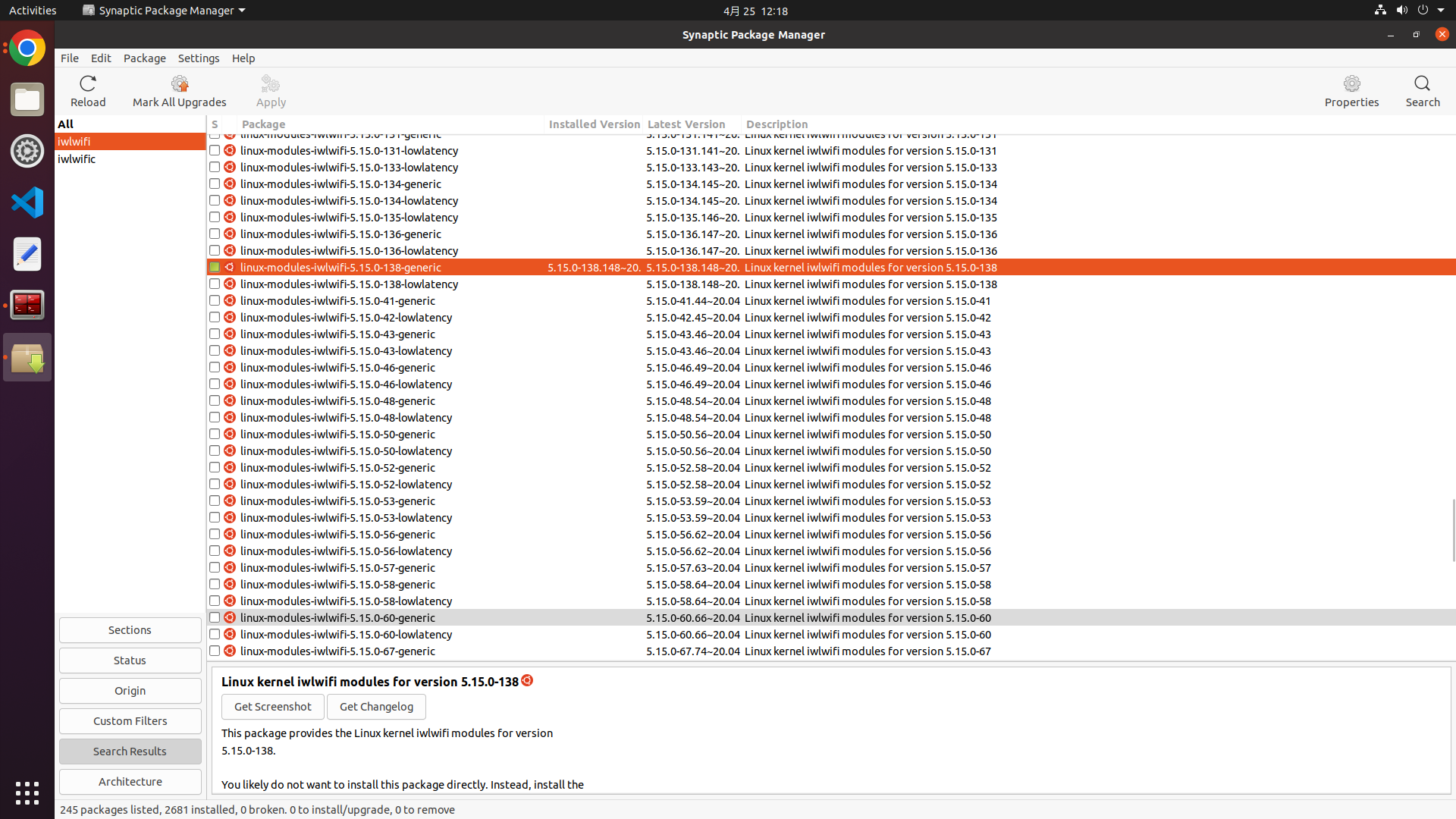
Task: Mark checkbox for linux-modules-iwlwifi-5.15.0-60-generic
Action: pyautogui.click(x=215, y=618)
